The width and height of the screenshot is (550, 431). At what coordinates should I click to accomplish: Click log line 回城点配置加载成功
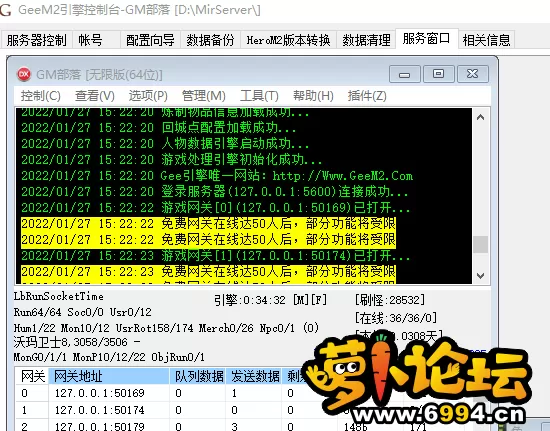coord(159,127)
